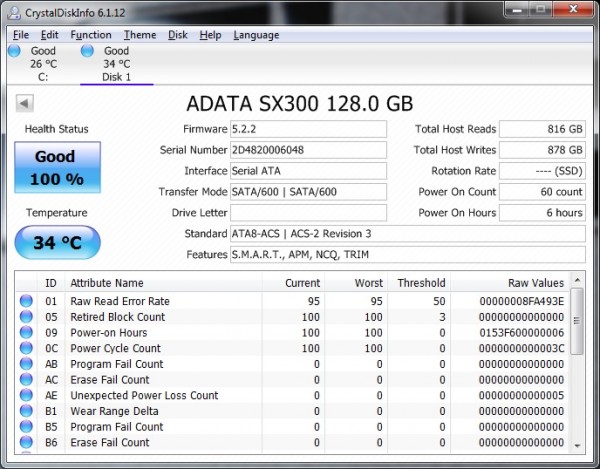Click the attribute list scrollbar thumb
600x469 pixels.
point(577,321)
